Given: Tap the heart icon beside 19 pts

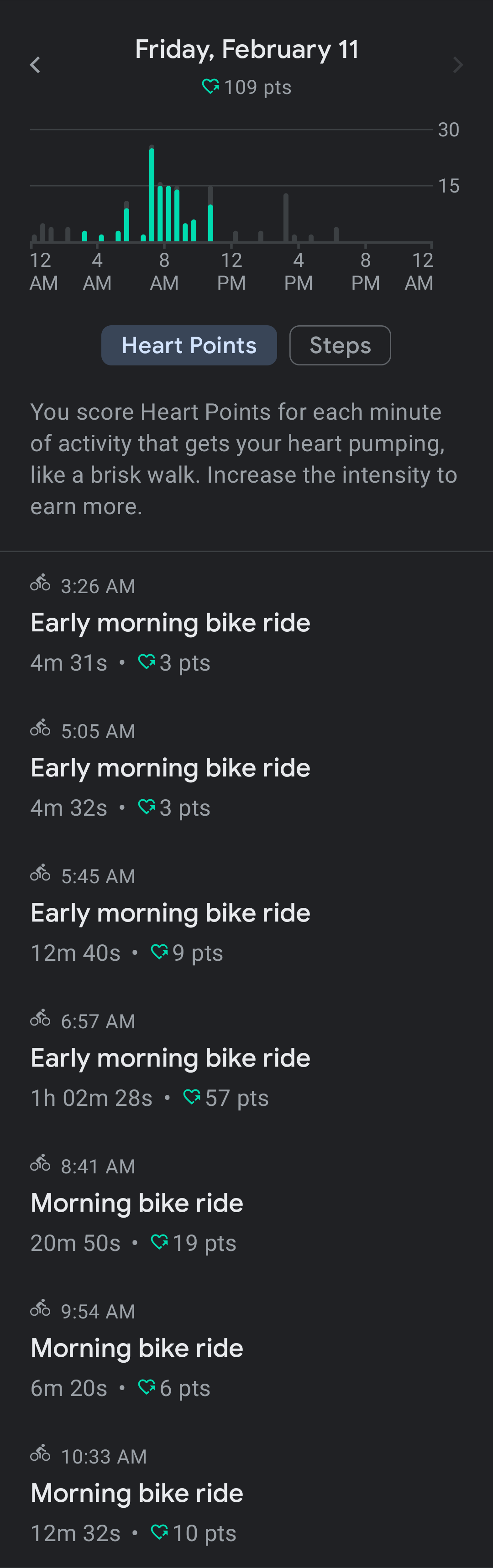Looking at the screenshot, I should [159, 1242].
